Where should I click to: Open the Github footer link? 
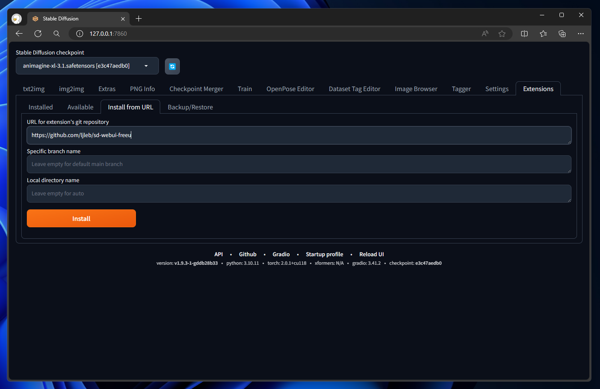pos(248,254)
